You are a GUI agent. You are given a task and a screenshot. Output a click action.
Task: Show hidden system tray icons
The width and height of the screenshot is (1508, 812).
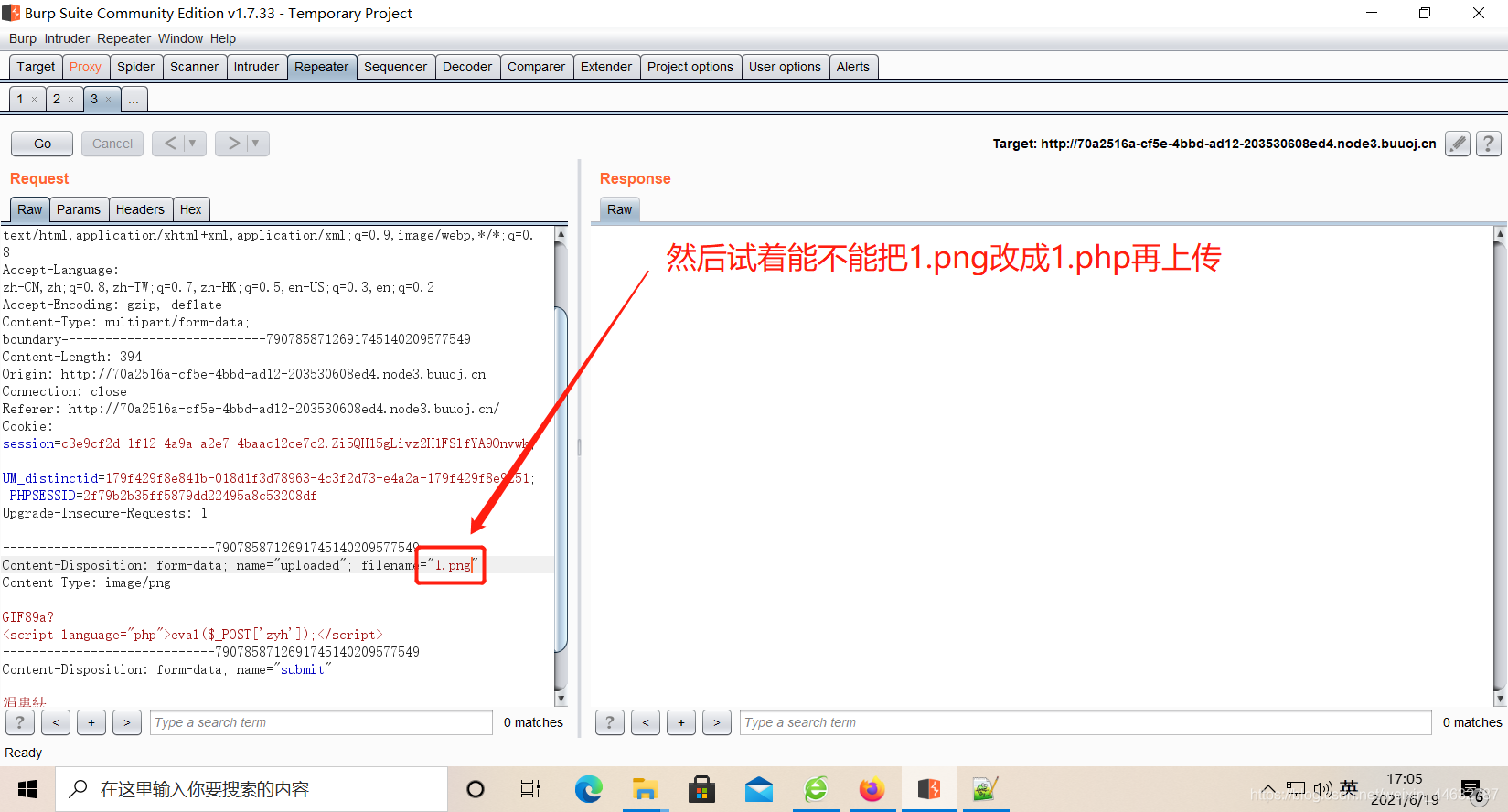point(1268,789)
